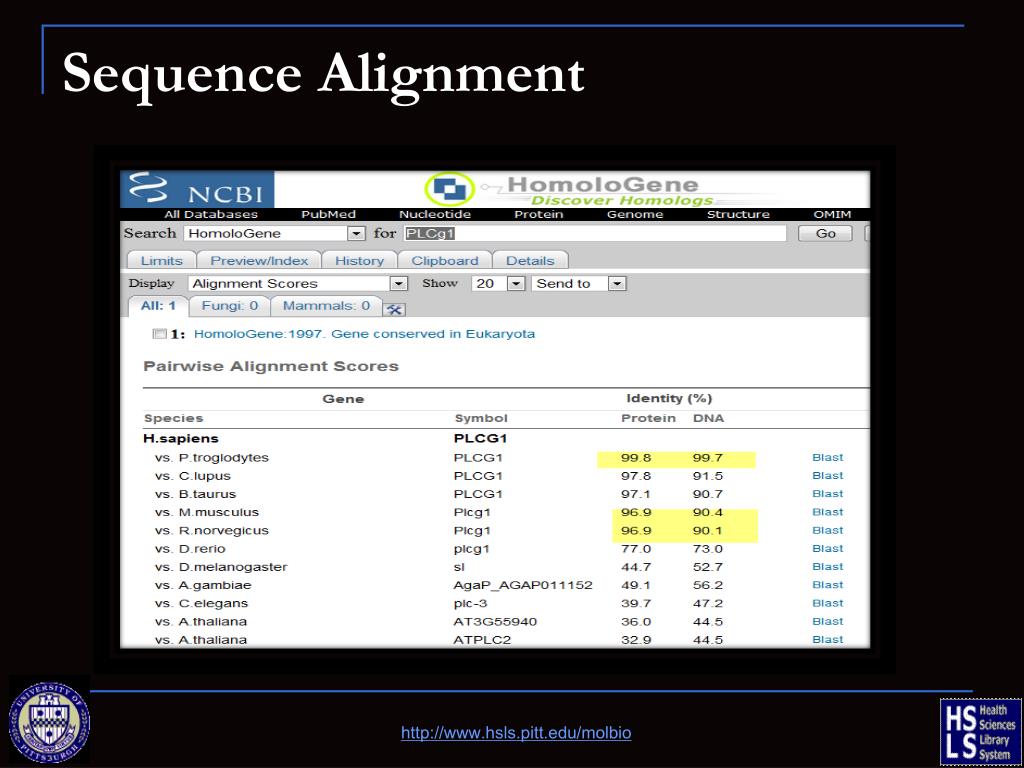
Task: Switch to the Limits tab
Action: click(x=161, y=261)
